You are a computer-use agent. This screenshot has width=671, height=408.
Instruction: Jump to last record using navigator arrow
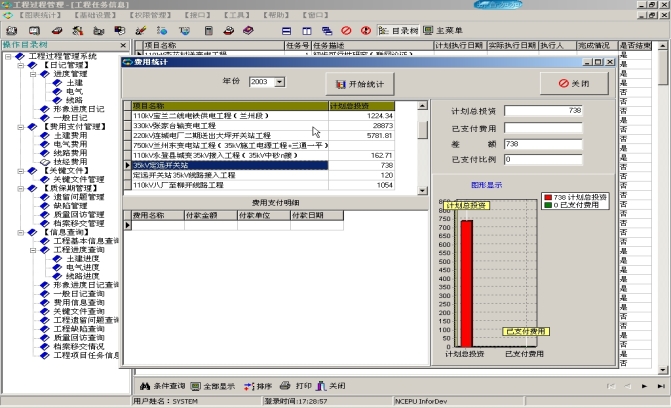pos(661,386)
